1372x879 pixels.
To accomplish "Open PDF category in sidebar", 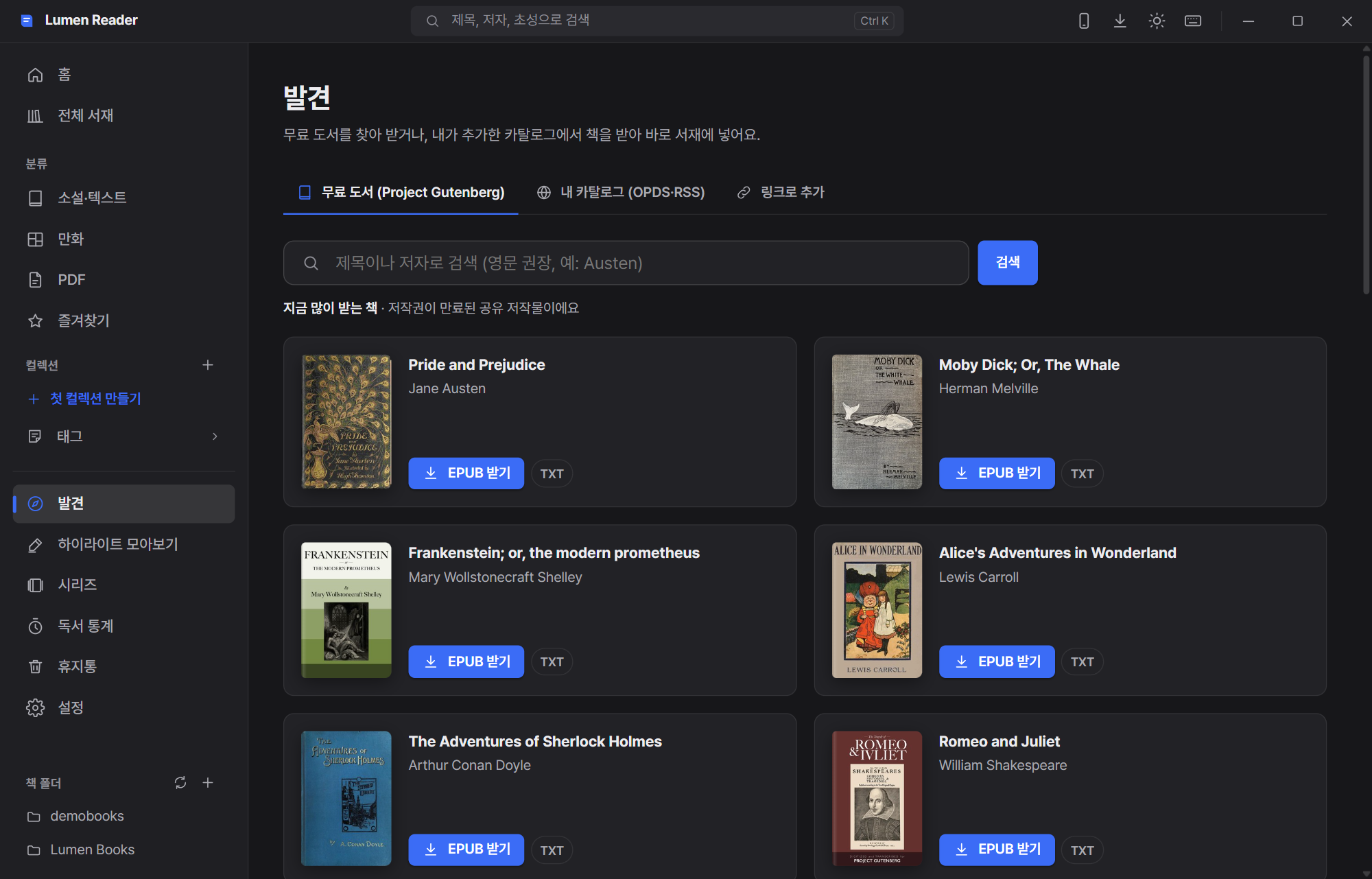I will [123, 279].
